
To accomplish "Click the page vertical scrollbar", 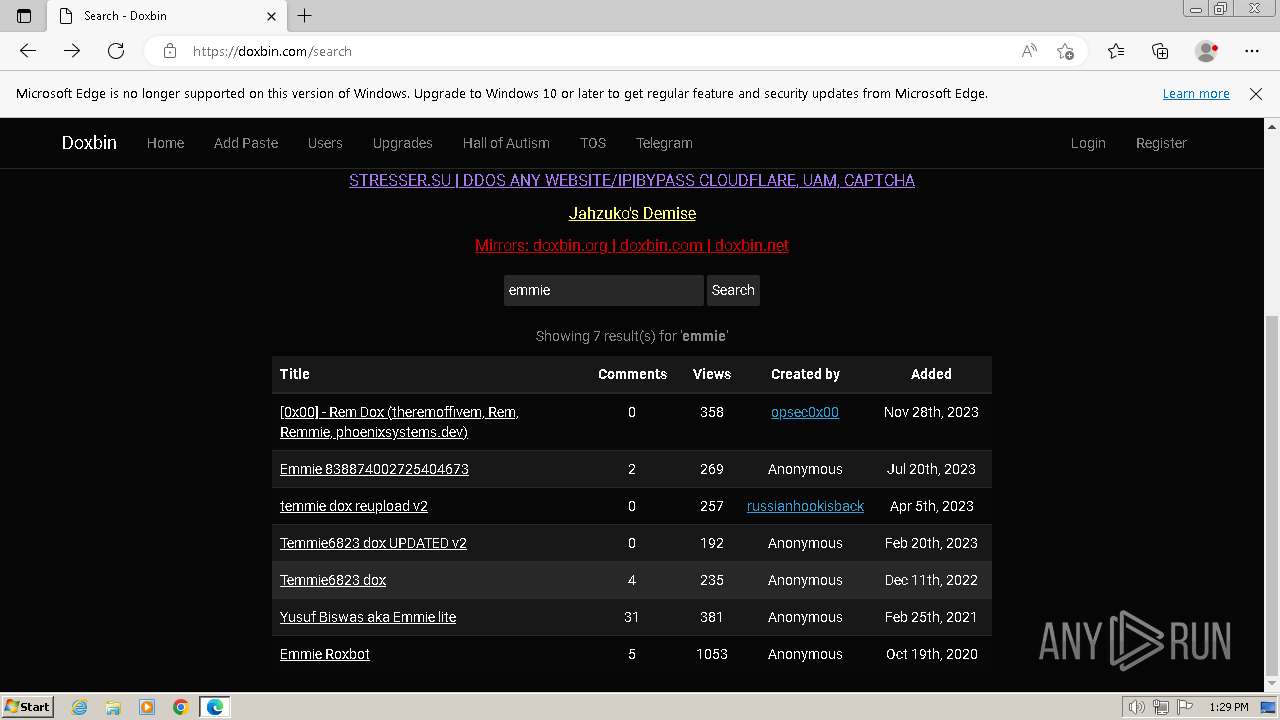I will coord(1272,495).
